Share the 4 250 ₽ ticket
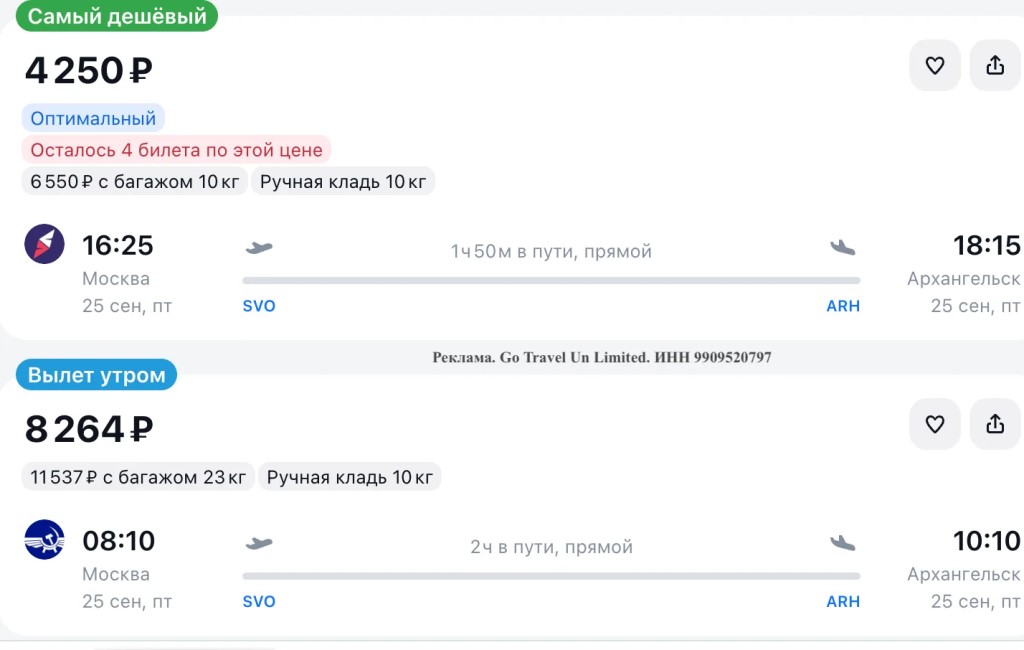 pyautogui.click(x=995, y=65)
